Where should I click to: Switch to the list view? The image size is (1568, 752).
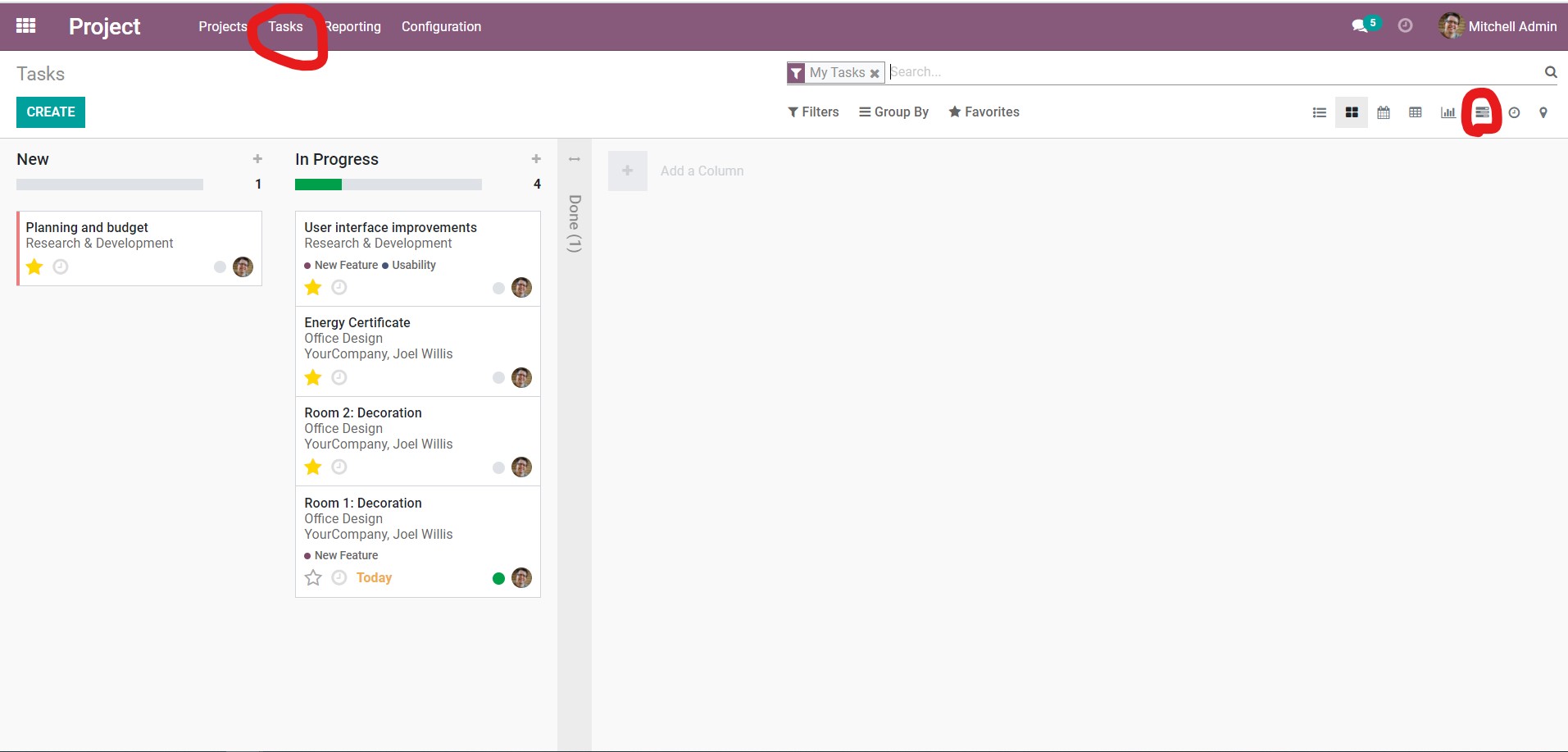point(1319,112)
